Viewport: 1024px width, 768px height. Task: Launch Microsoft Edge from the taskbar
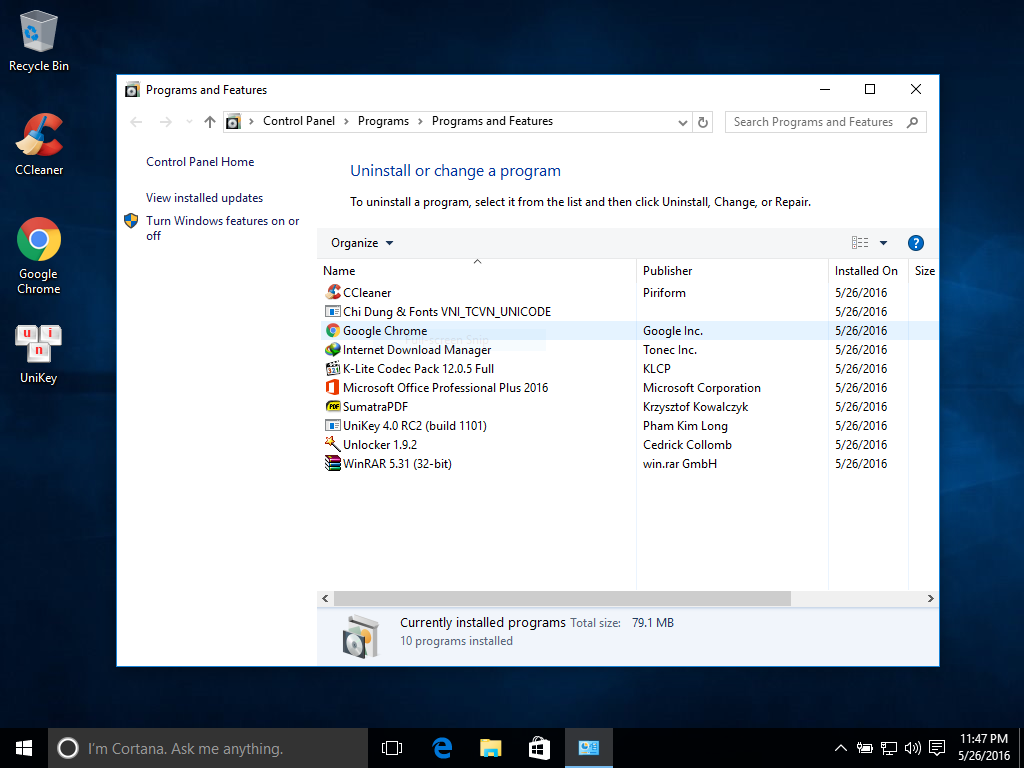coord(442,748)
